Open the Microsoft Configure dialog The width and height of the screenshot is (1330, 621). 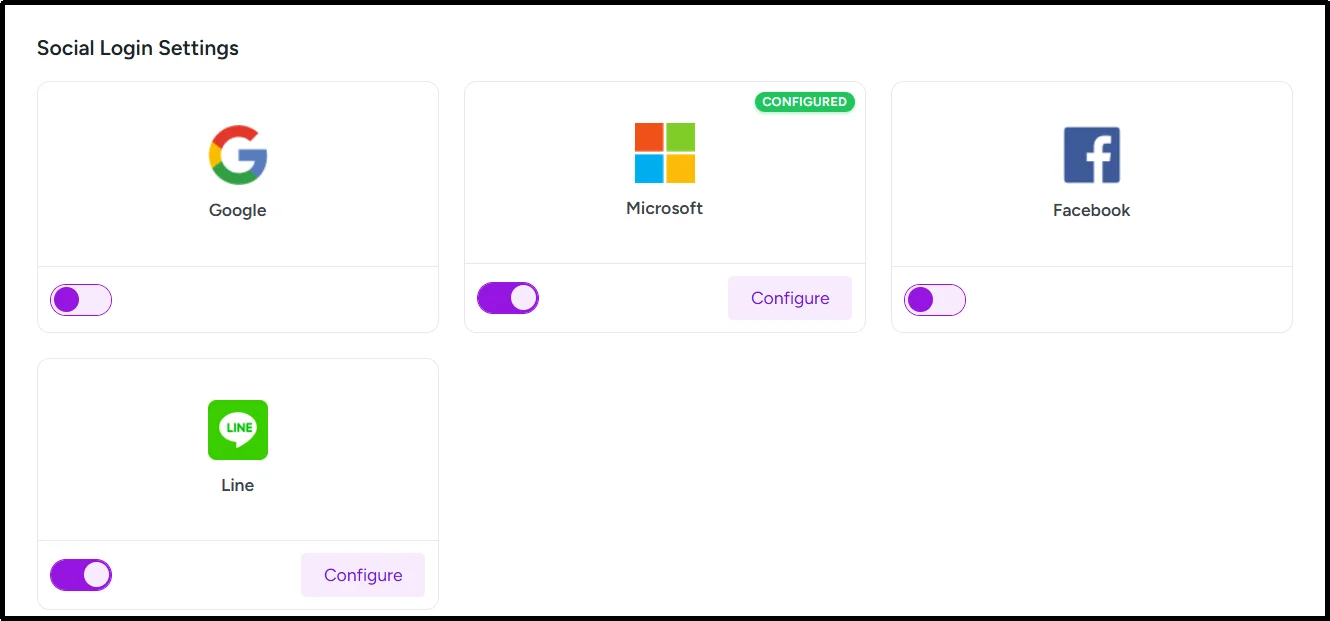[x=789, y=297]
